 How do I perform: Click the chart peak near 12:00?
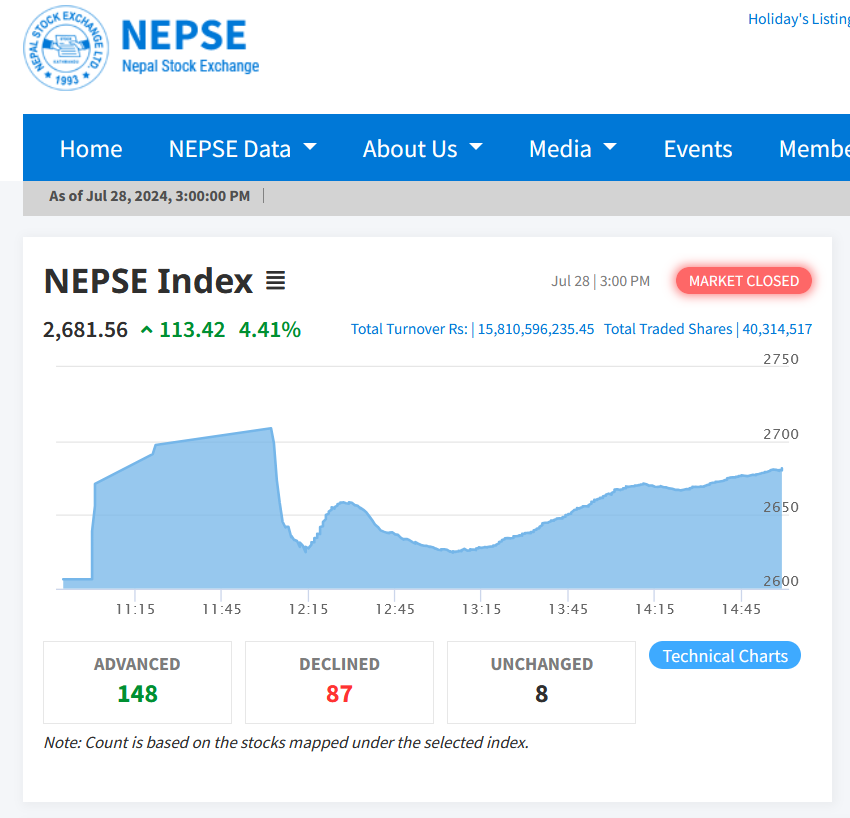coord(271,429)
